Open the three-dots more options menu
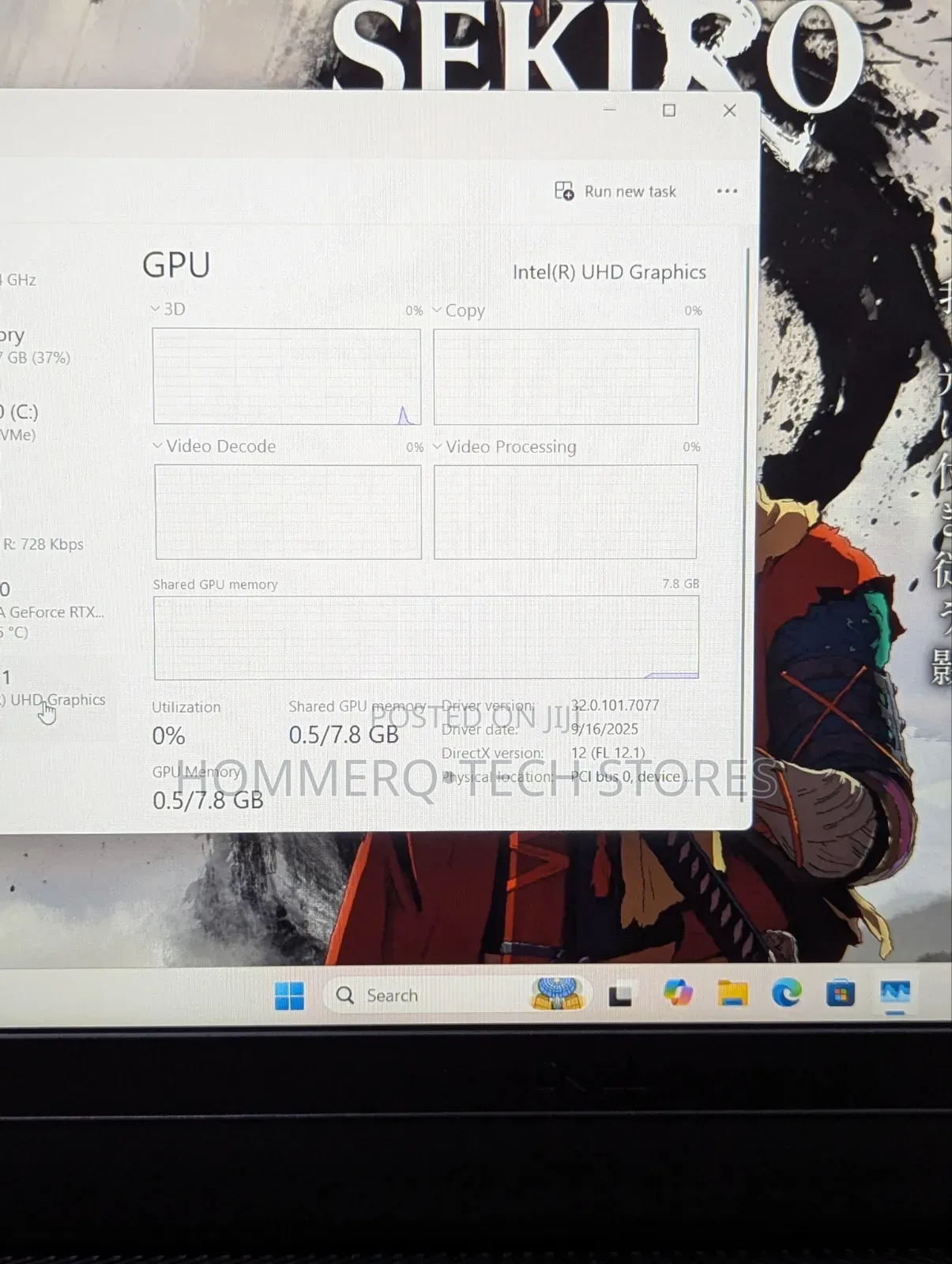Image resolution: width=952 pixels, height=1264 pixels. (x=727, y=190)
